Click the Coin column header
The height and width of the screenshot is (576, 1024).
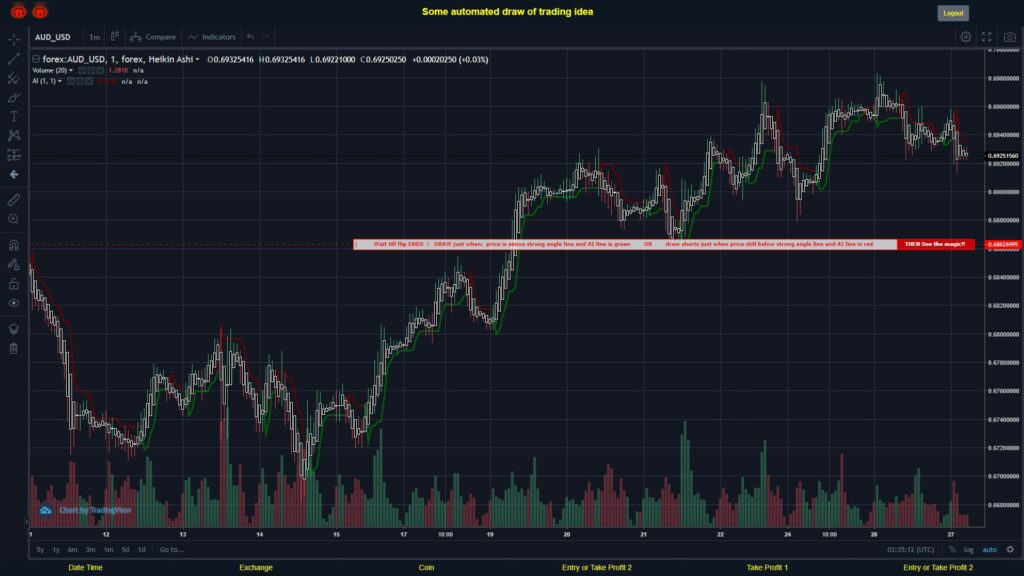(x=426, y=568)
